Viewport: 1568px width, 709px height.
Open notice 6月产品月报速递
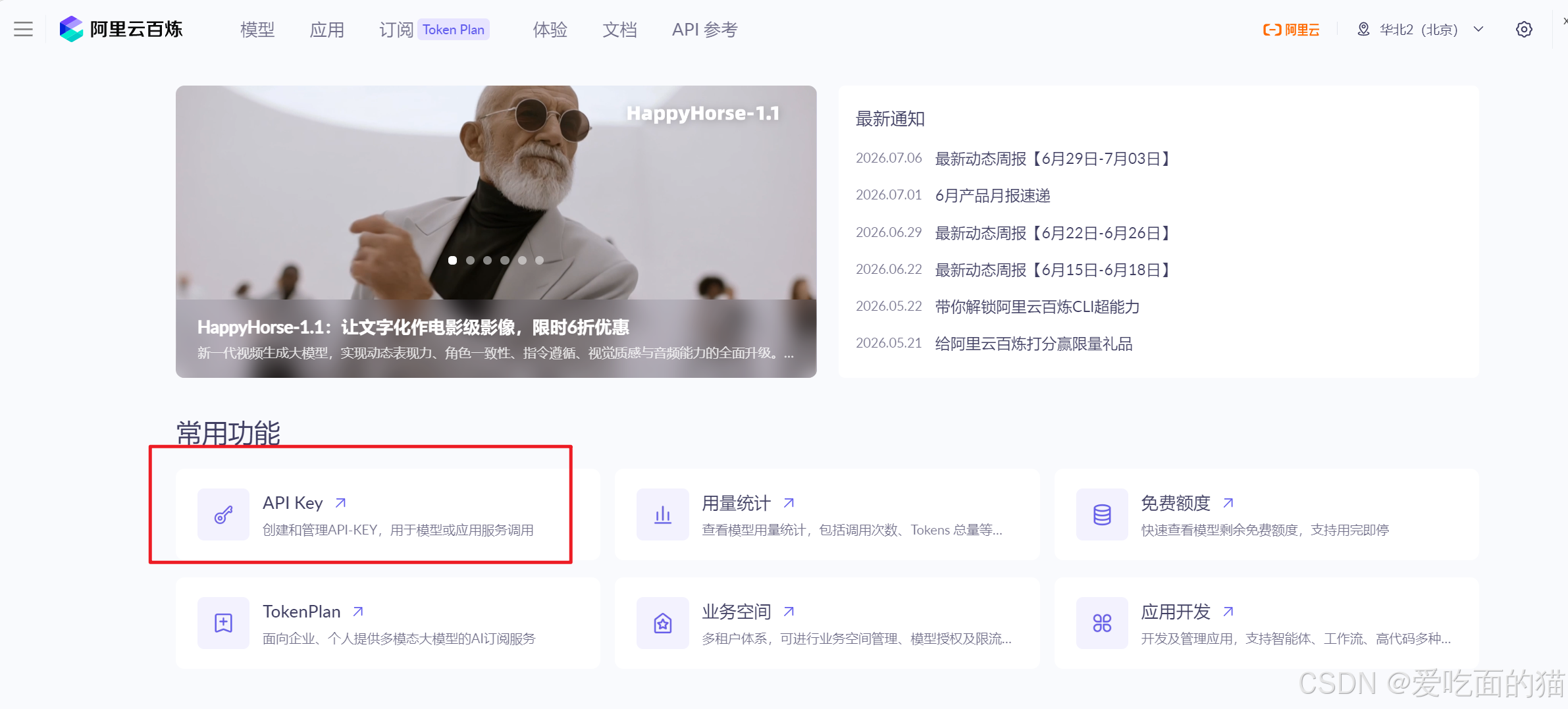[x=993, y=196]
